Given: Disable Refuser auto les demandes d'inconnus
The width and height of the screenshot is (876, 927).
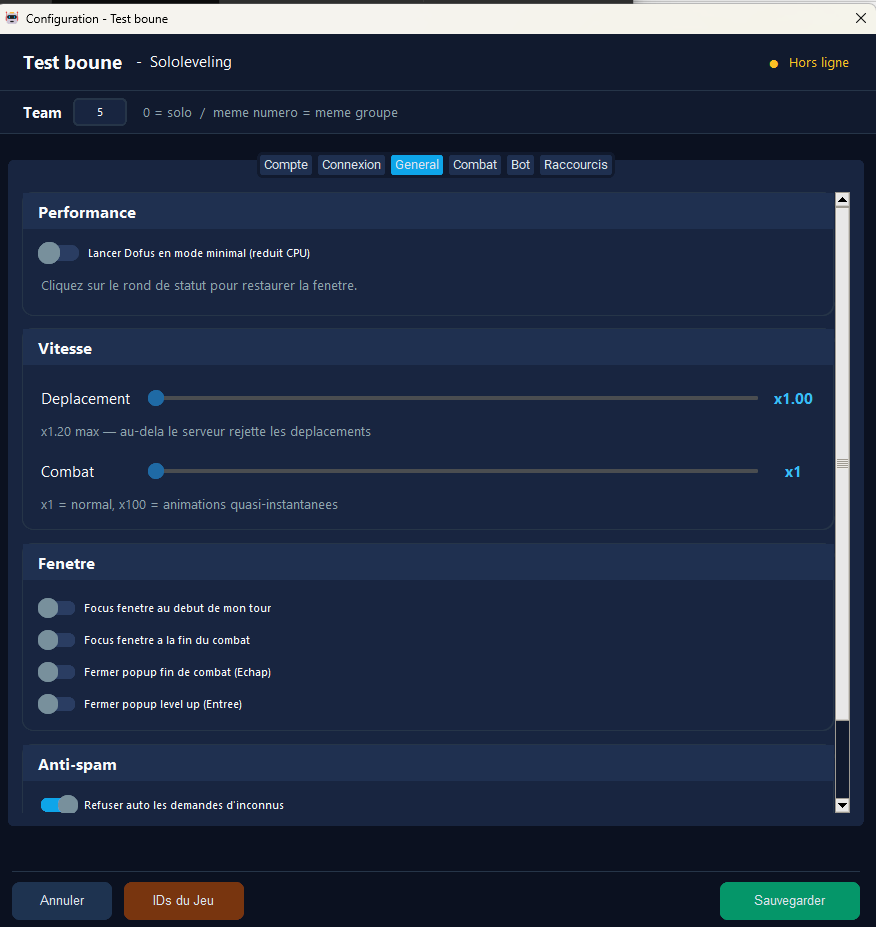Looking at the screenshot, I should pos(58,804).
